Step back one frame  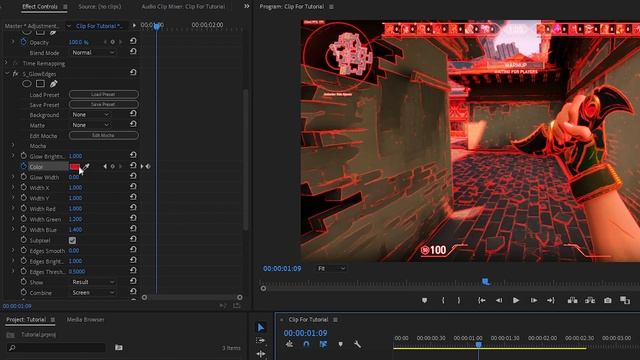[499, 300]
